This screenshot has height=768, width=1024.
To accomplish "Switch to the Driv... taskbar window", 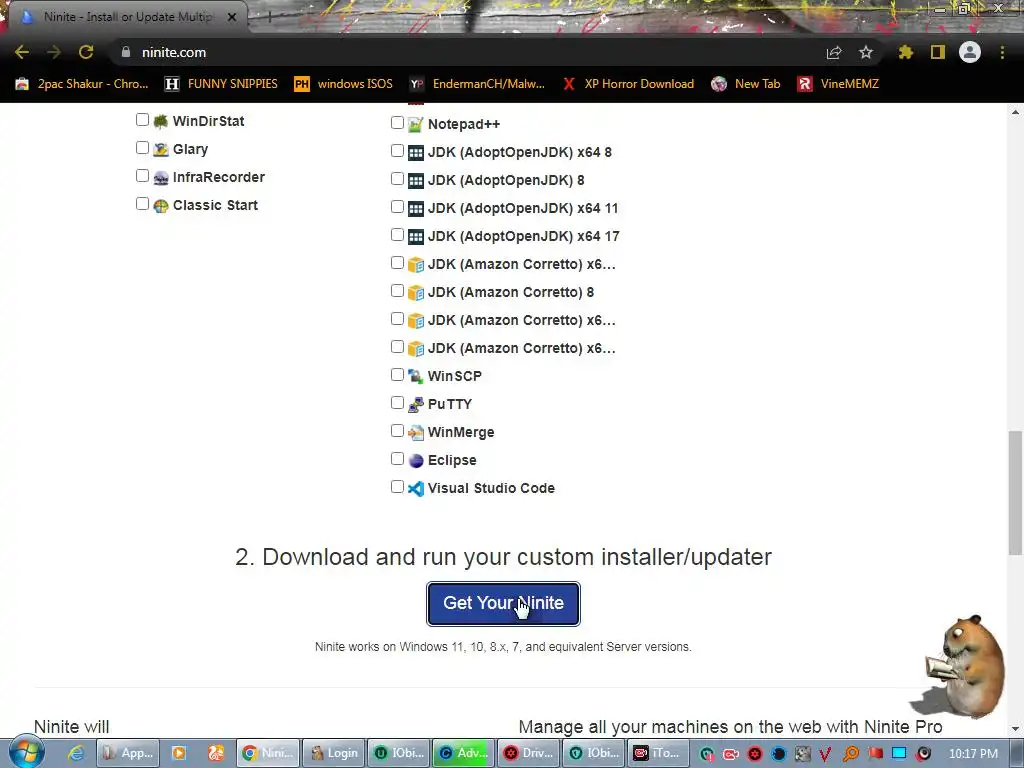I will 528,753.
